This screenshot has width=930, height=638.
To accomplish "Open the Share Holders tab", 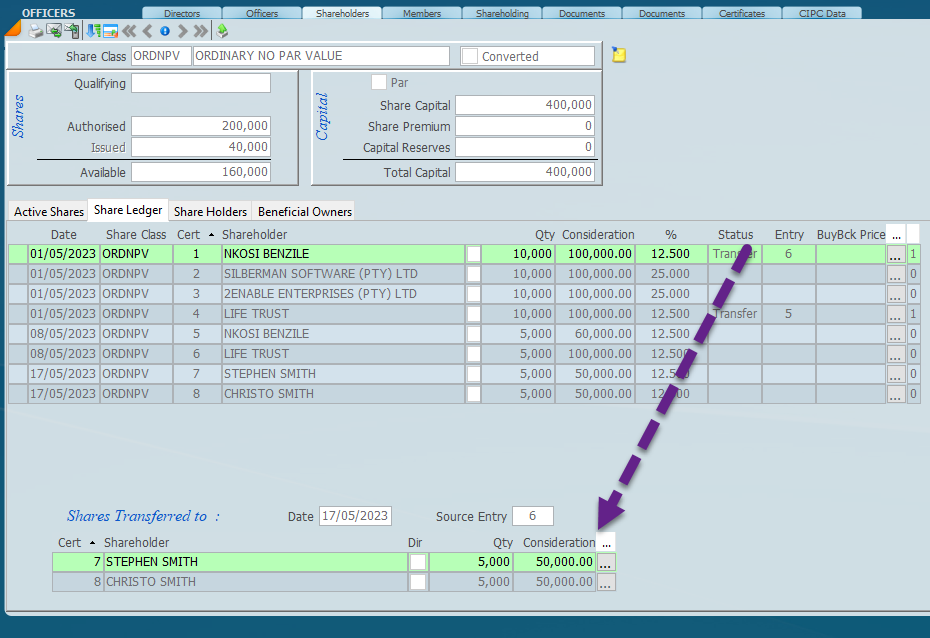I will point(210,211).
